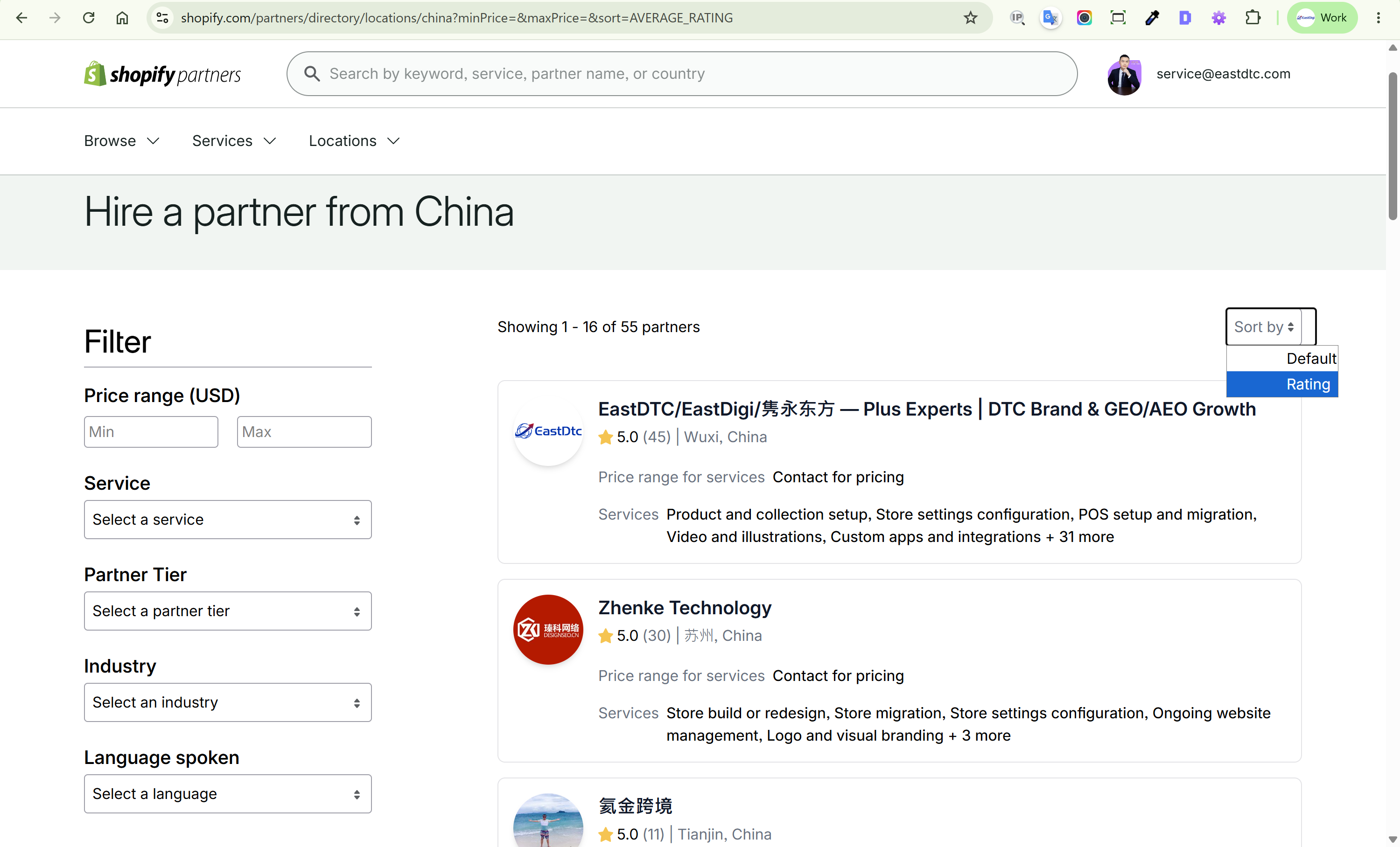Open the purple D extension
The image size is (1400, 847).
tap(1185, 18)
